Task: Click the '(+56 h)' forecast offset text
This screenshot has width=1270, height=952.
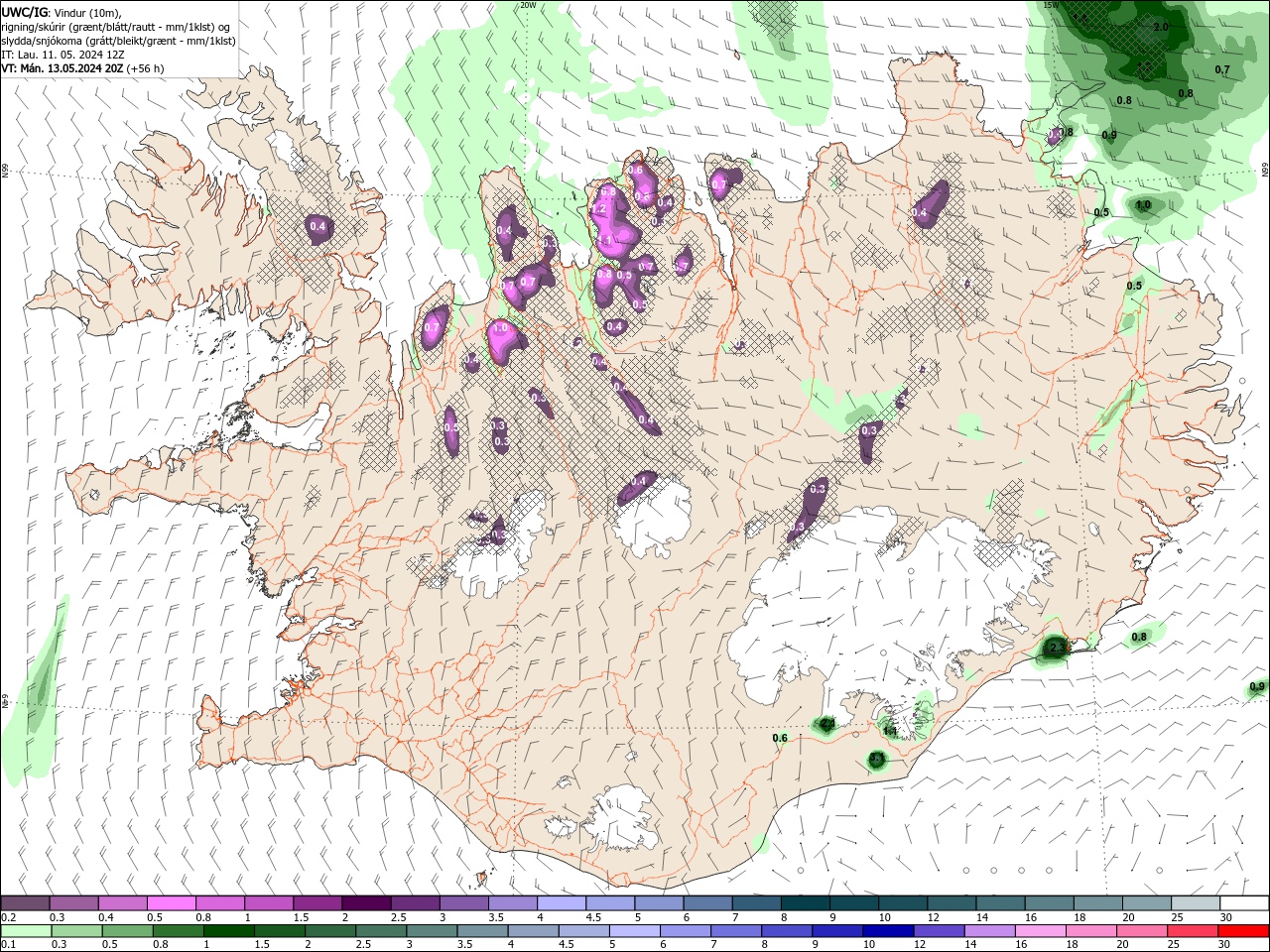Action: coord(145,68)
